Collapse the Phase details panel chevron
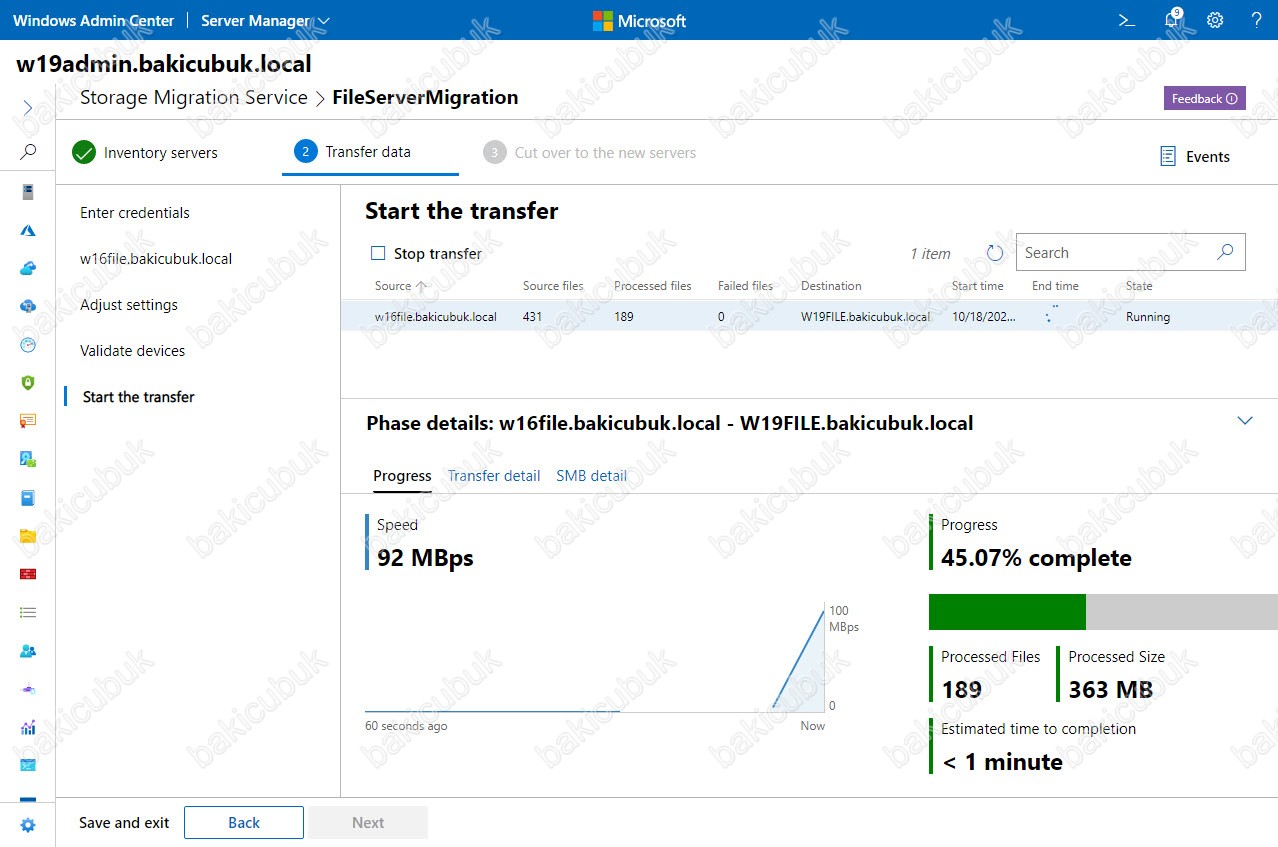Image resolution: width=1278 pixels, height=847 pixels. coord(1245,420)
